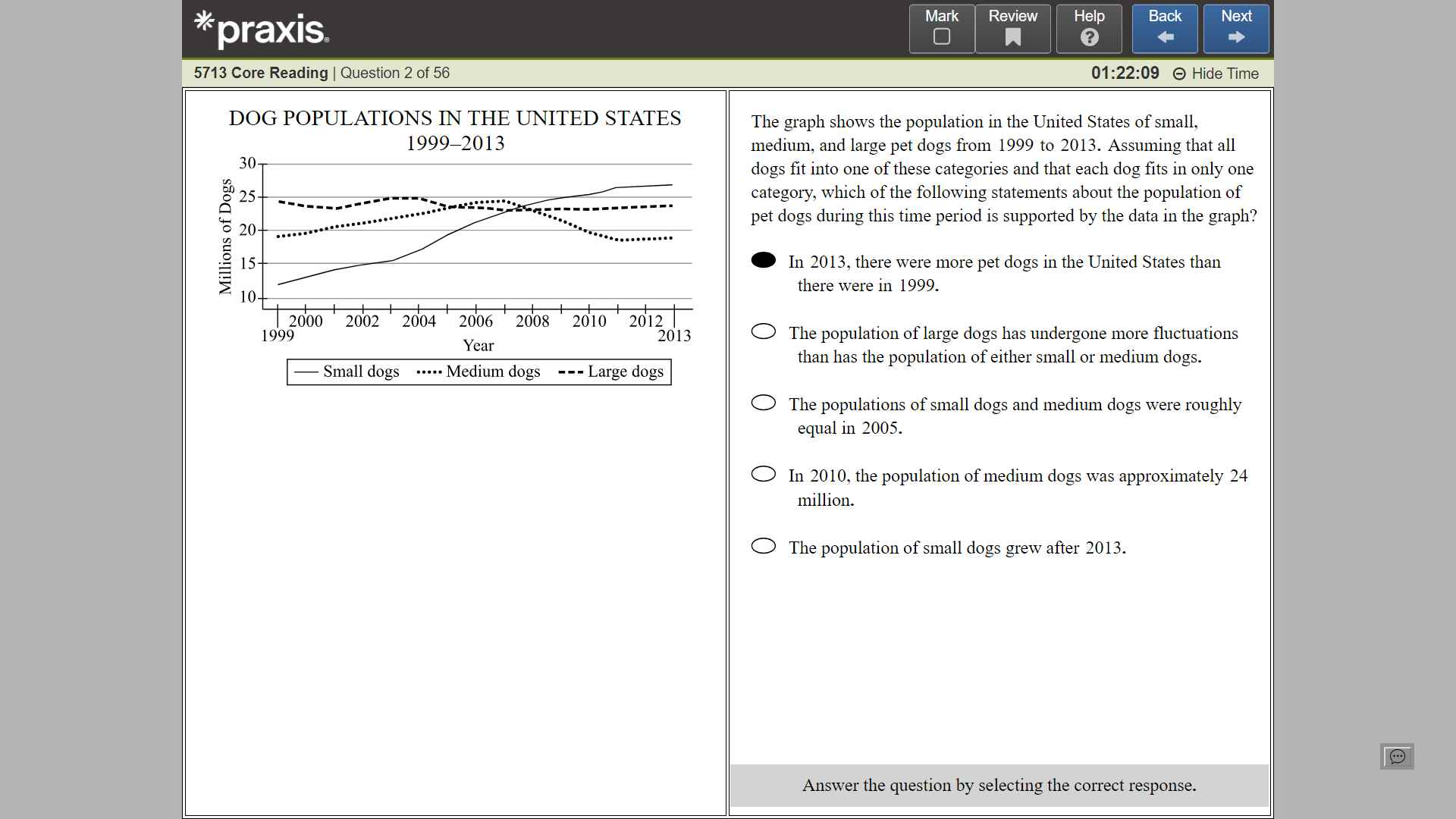The image size is (1456, 819).
Task: Click answer instruction bar at bottom
Action: click(999, 785)
